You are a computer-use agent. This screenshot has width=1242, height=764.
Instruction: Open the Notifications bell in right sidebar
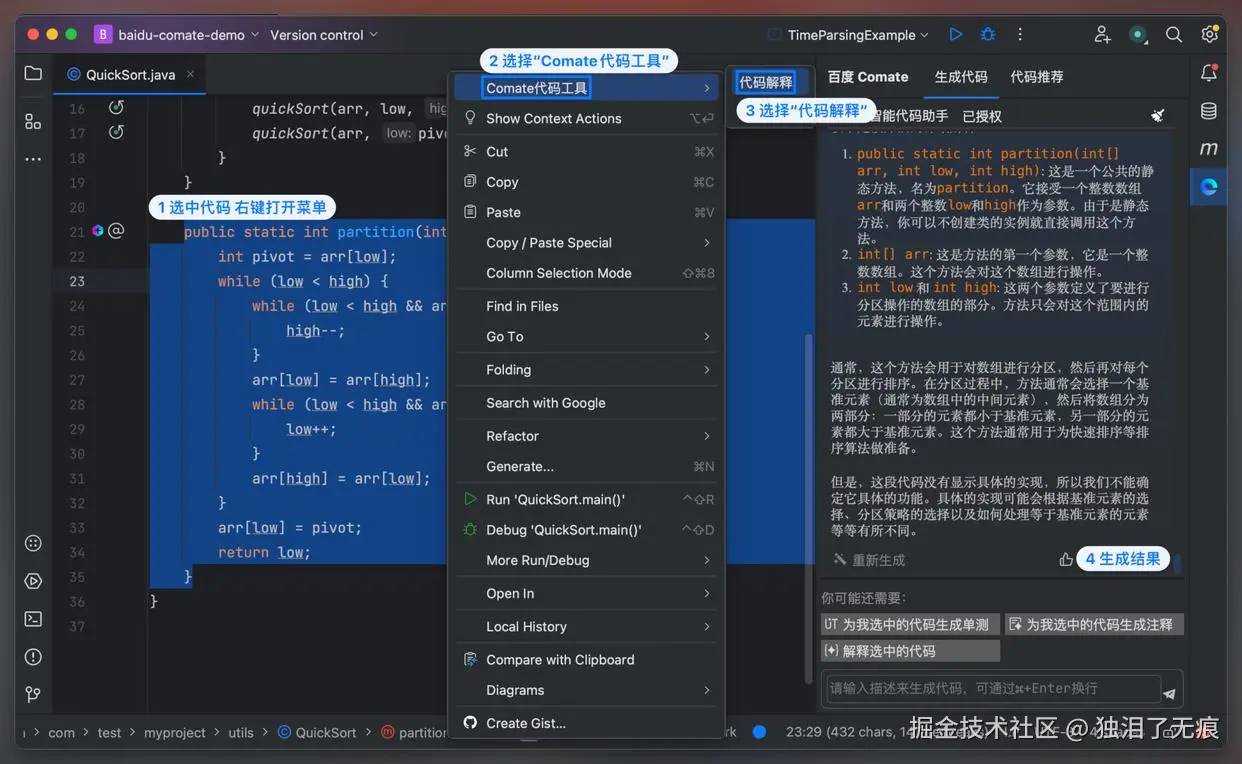(x=1209, y=73)
